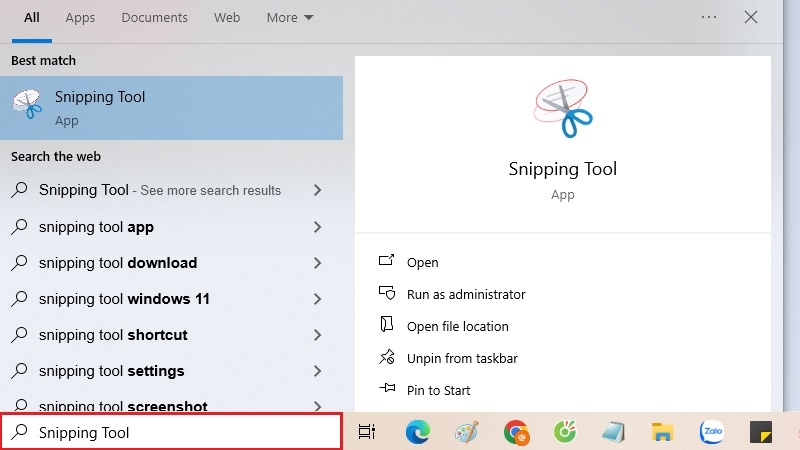Click the pin icon beside Pin to Start
This screenshot has width=800, height=450.
(387, 388)
